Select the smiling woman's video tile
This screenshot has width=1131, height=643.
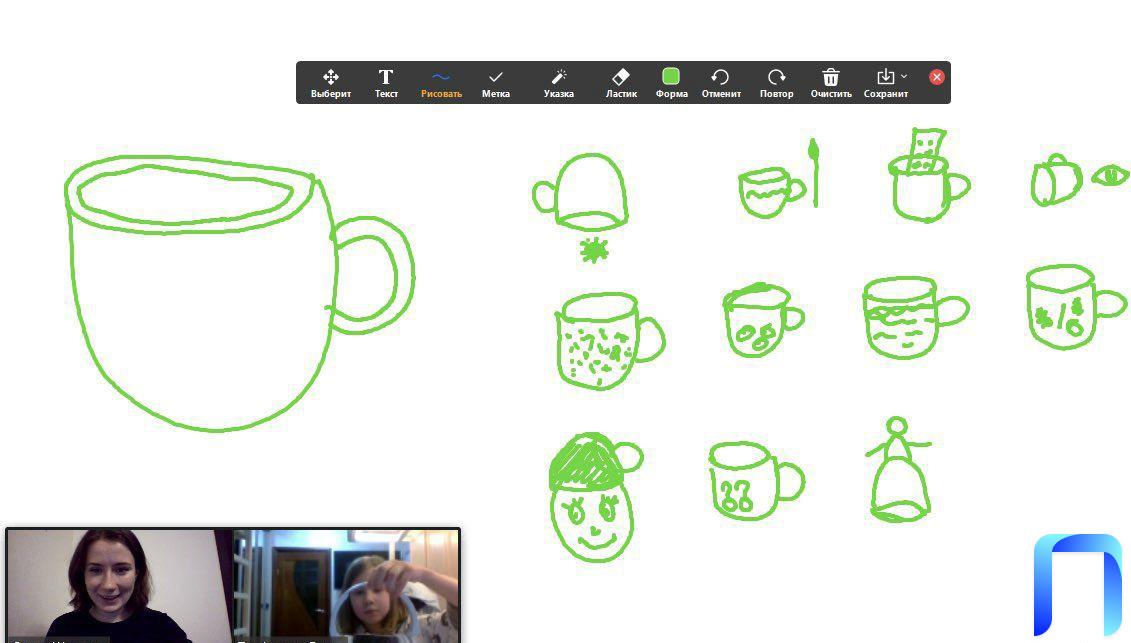click(x=120, y=585)
